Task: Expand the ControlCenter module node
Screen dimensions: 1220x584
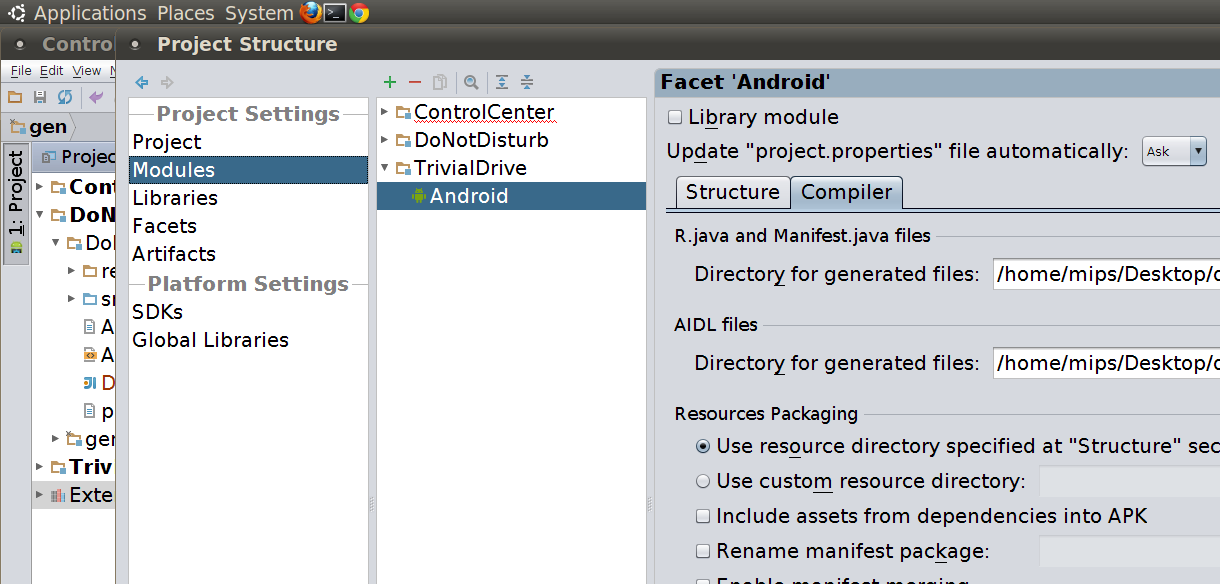Action: click(385, 112)
